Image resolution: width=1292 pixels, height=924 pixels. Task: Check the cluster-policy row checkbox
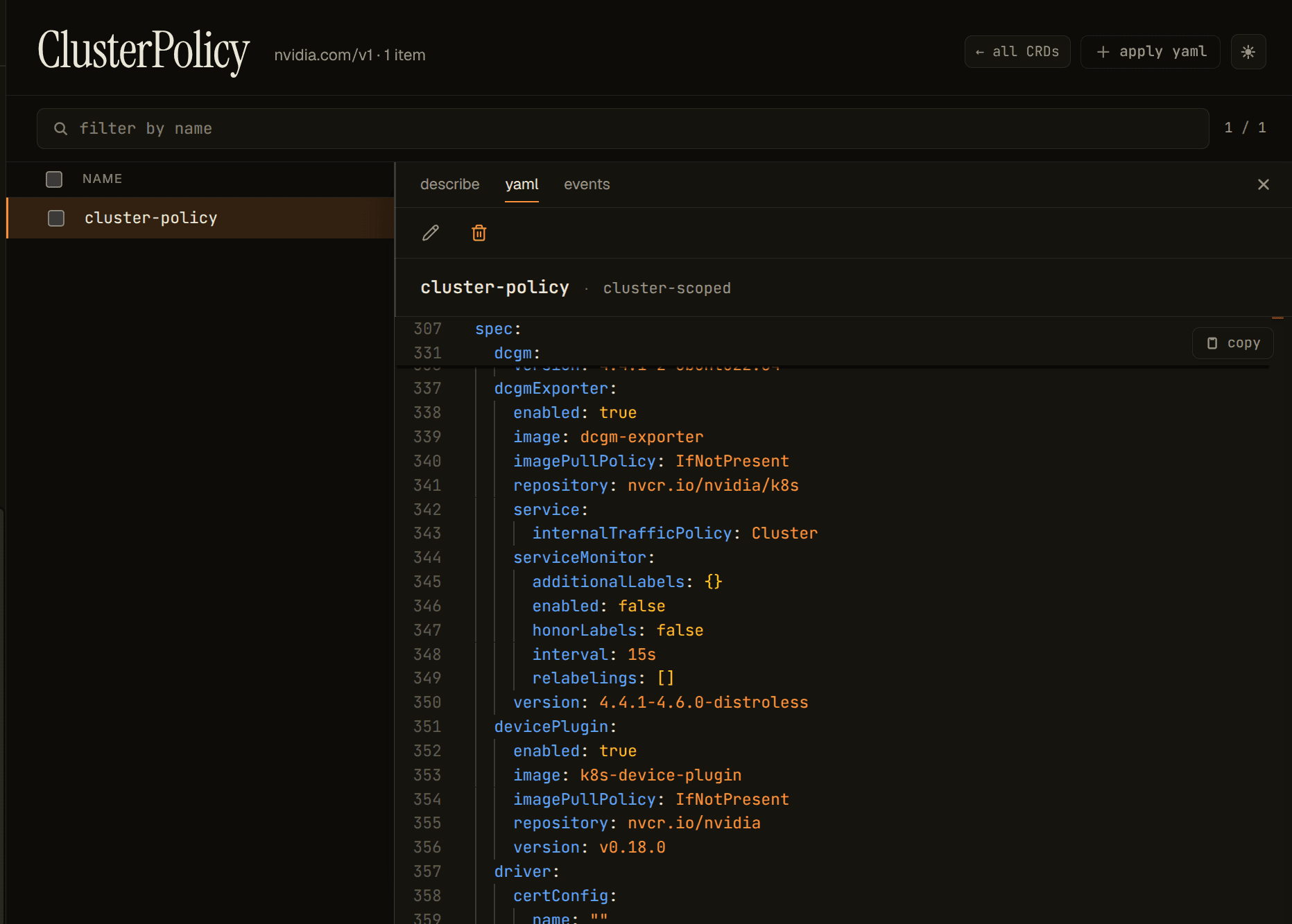pos(56,218)
